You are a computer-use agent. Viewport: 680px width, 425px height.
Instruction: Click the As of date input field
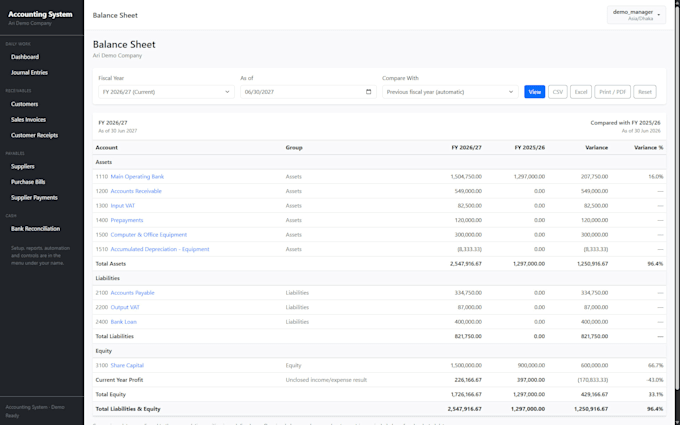308,92
